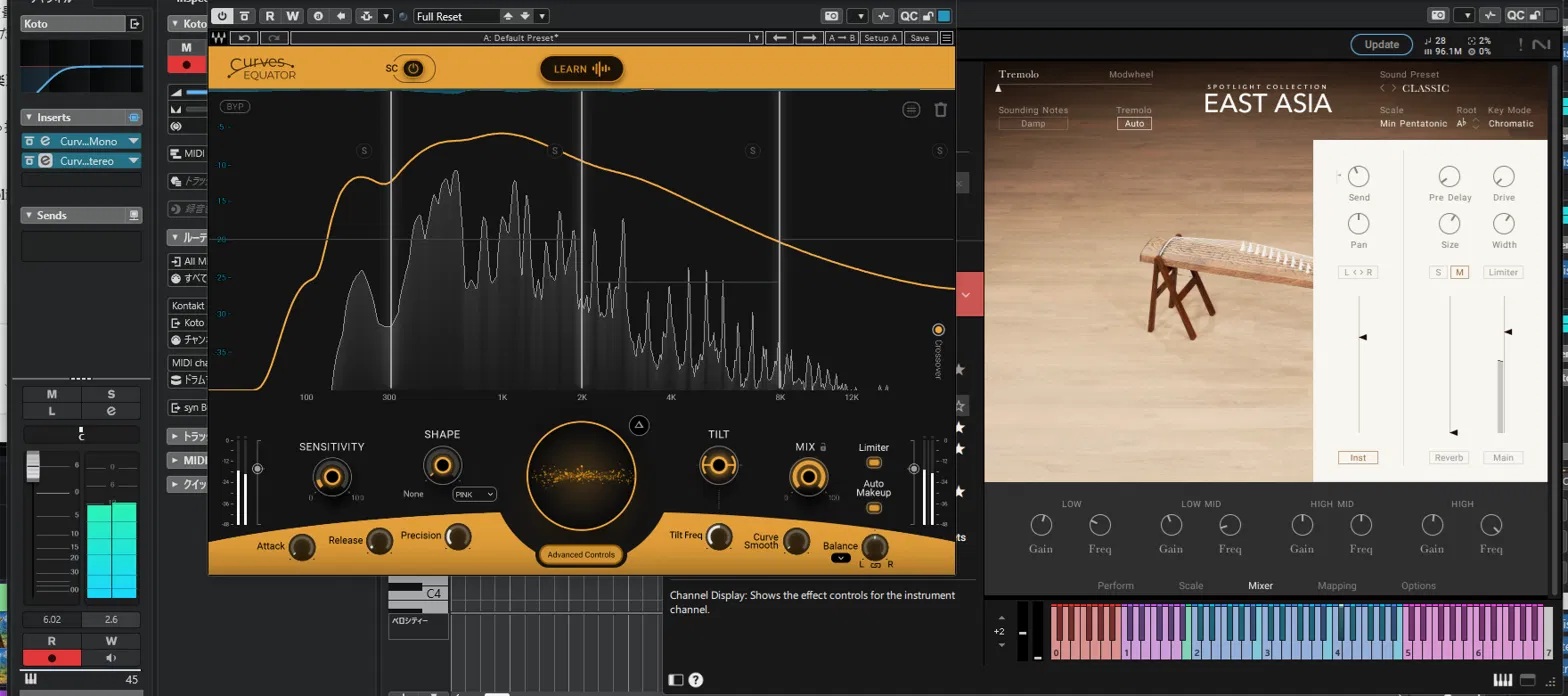Click the channel monitor speaker button
This screenshot has width=1568, height=696.
(111, 658)
